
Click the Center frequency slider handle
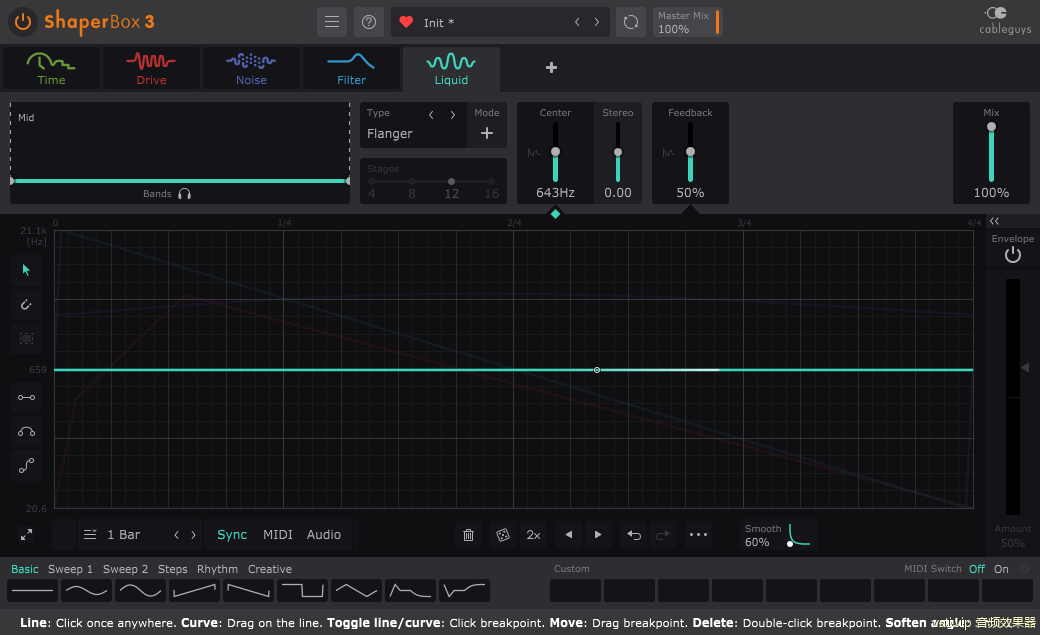[555, 152]
